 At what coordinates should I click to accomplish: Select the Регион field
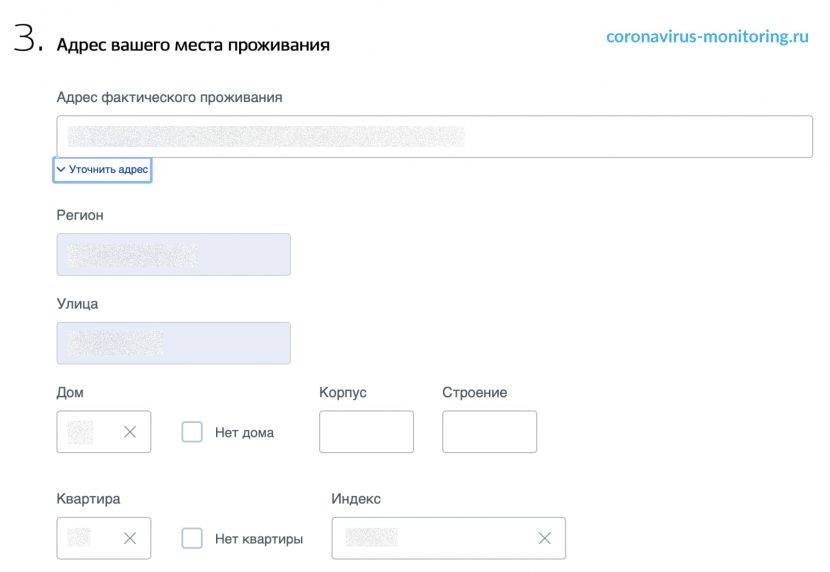coord(174,255)
